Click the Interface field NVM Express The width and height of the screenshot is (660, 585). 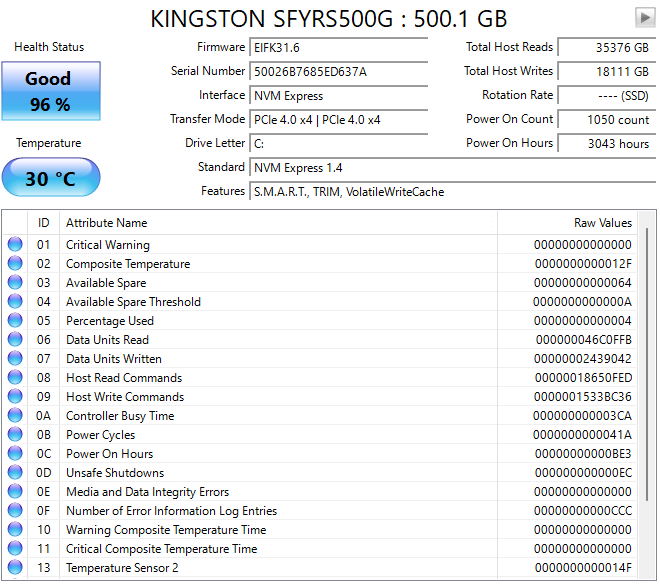(339, 96)
